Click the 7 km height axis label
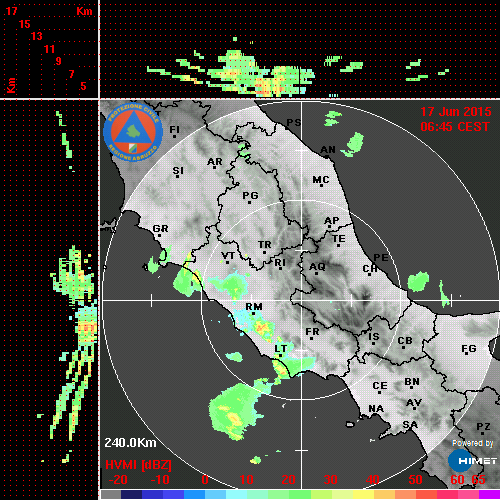This screenshot has height=500, width=500. coord(71,74)
